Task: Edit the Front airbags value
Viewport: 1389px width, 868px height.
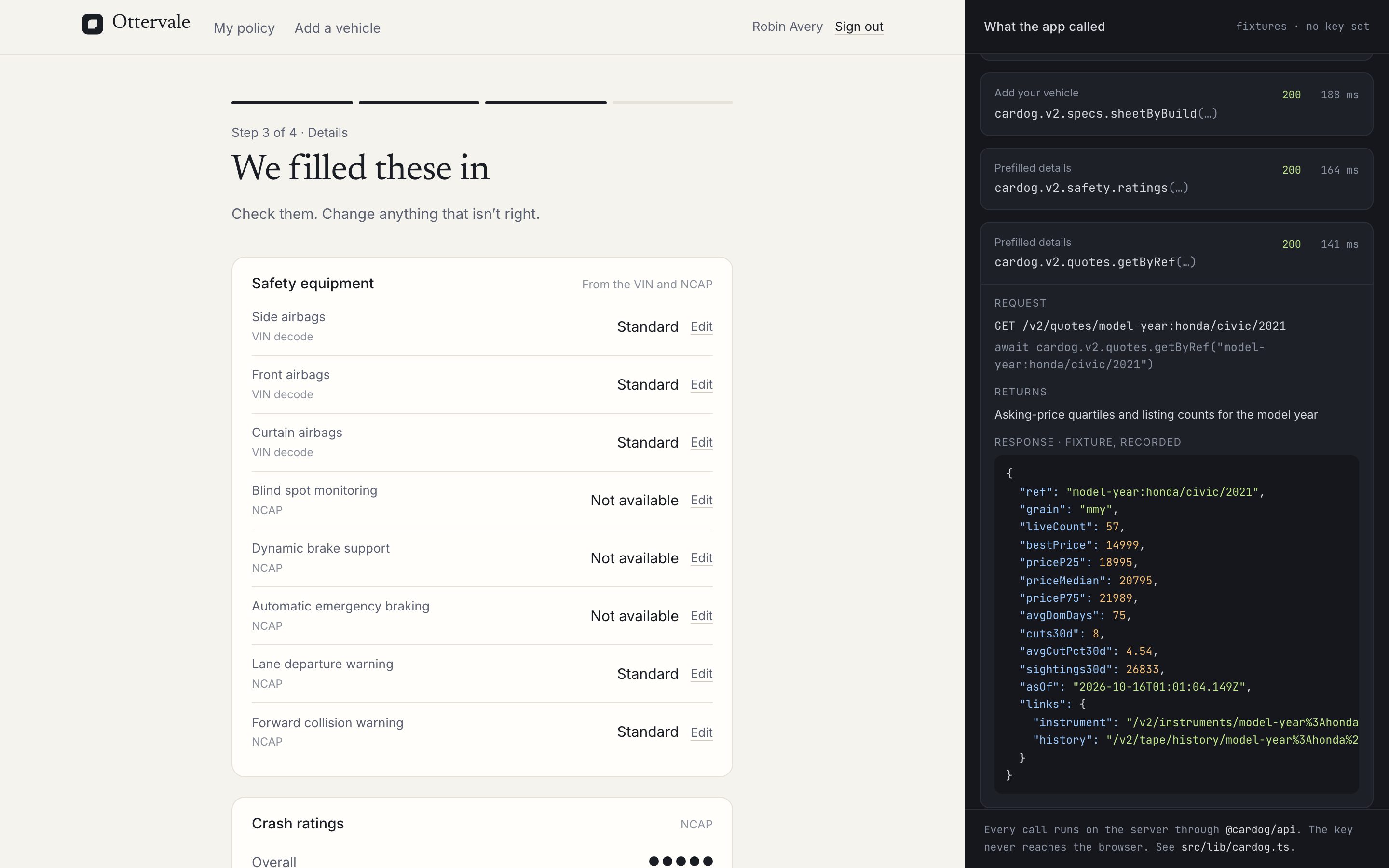Action: pyautogui.click(x=701, y=385)
